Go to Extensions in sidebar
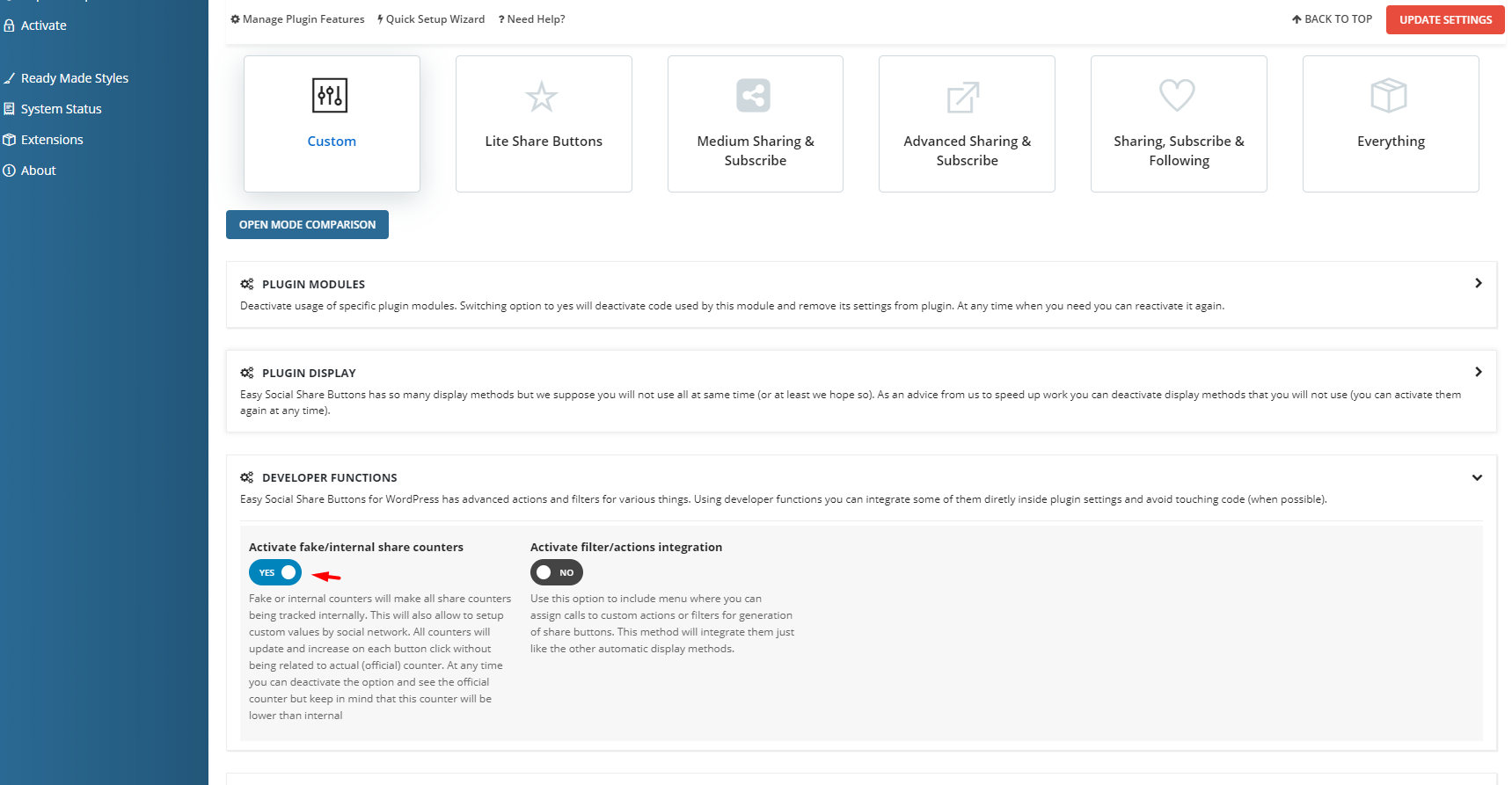 coord(52,140)
